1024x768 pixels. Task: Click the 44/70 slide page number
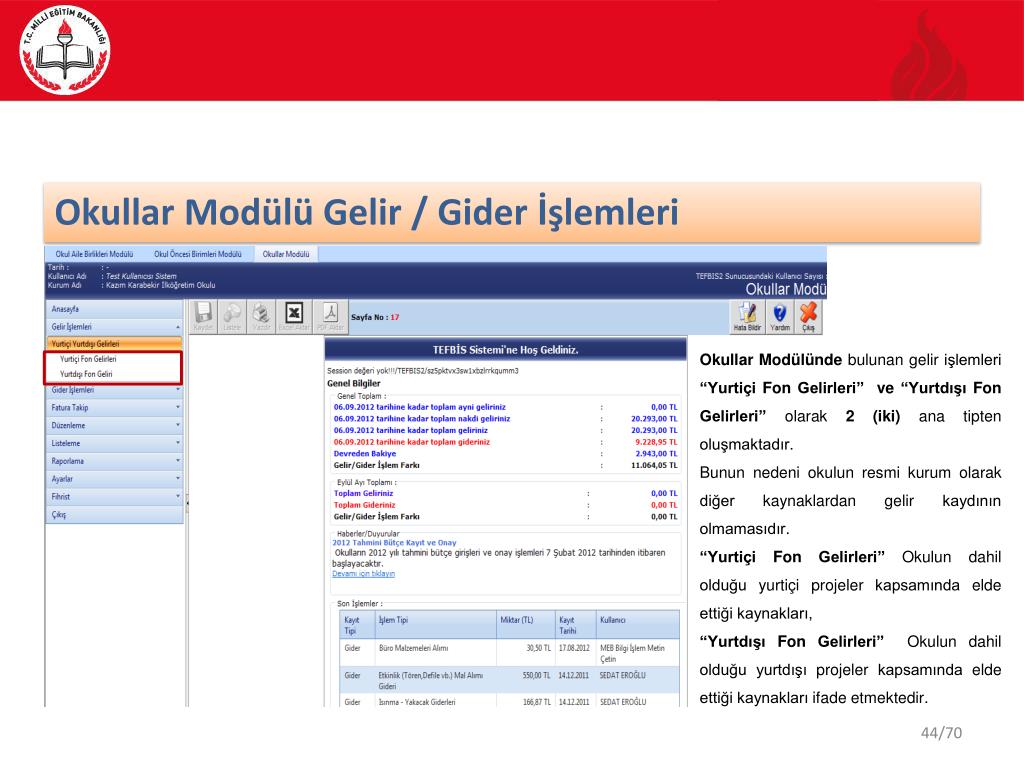tap(941, 733)
